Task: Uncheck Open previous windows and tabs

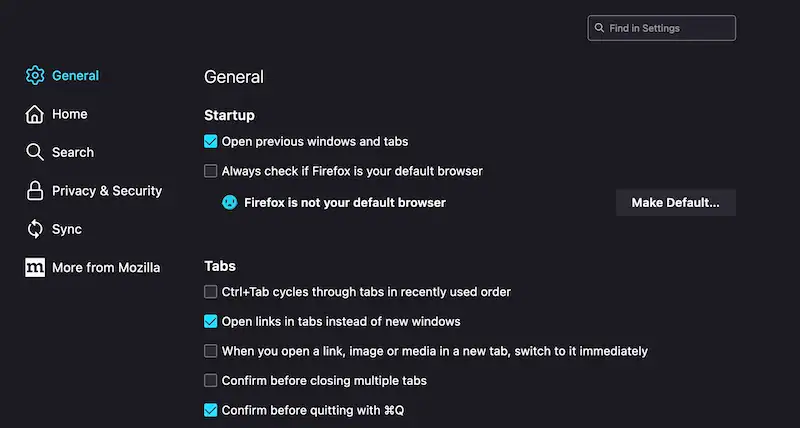Action: [x=211, y=142]
